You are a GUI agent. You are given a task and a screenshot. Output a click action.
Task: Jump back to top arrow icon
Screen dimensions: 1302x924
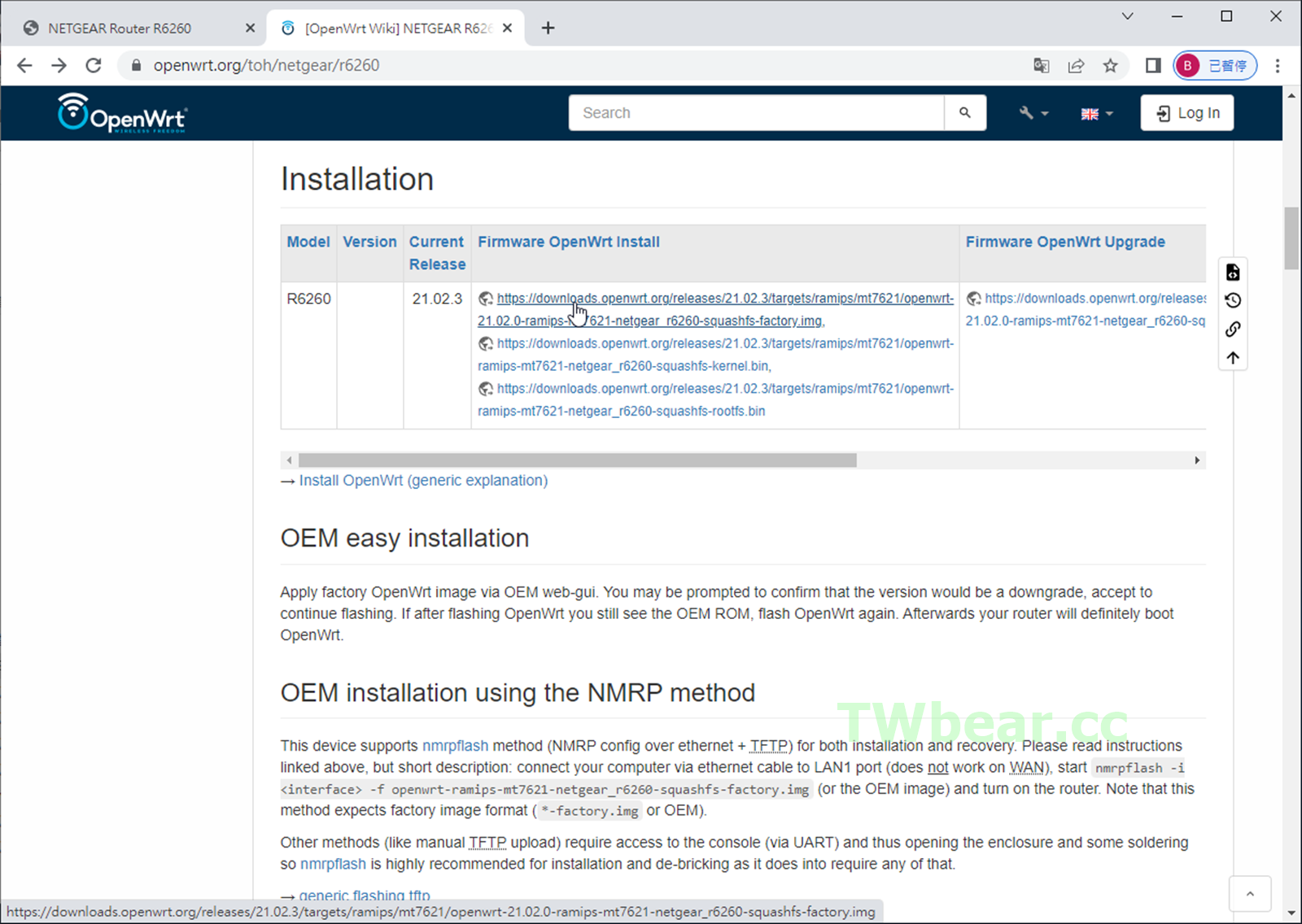[x=1233, y=358]
